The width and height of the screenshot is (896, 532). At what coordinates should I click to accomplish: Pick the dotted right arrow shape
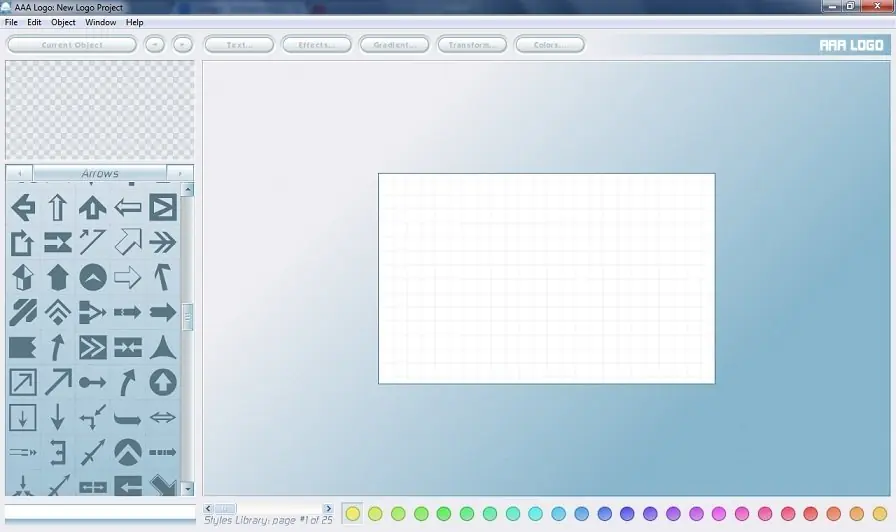pyautogui.click(x=163, y=453)
